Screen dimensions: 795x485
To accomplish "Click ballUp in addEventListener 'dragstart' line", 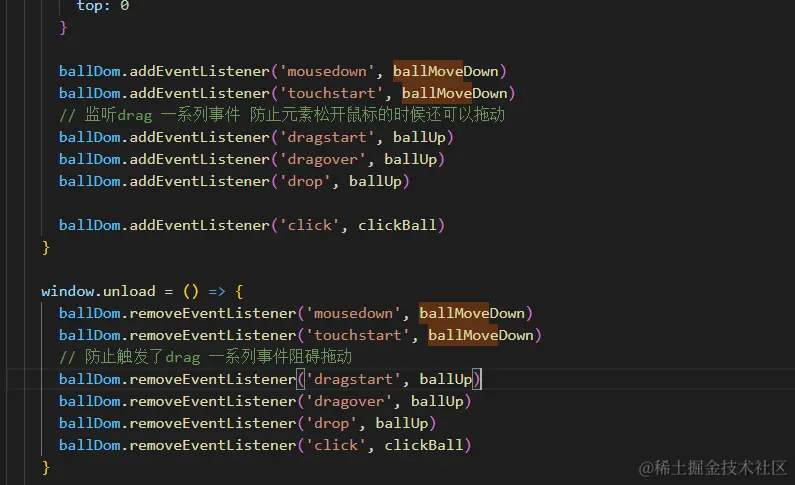I will [419, 137].
